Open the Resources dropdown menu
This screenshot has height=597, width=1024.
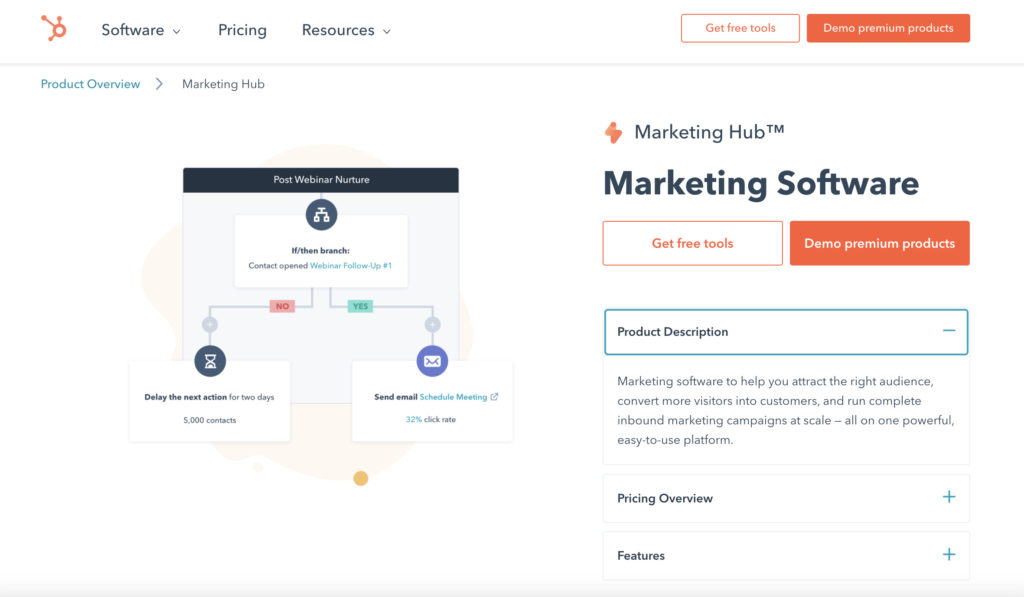pyautogui.click(x=346, y=30)
